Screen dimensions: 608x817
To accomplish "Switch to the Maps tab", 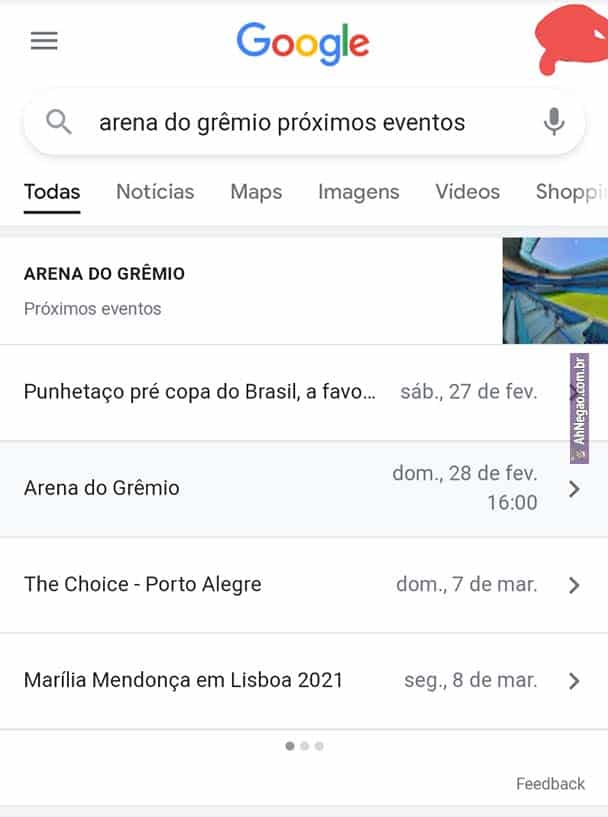I will pyautogui.click(x=256, y=191).
